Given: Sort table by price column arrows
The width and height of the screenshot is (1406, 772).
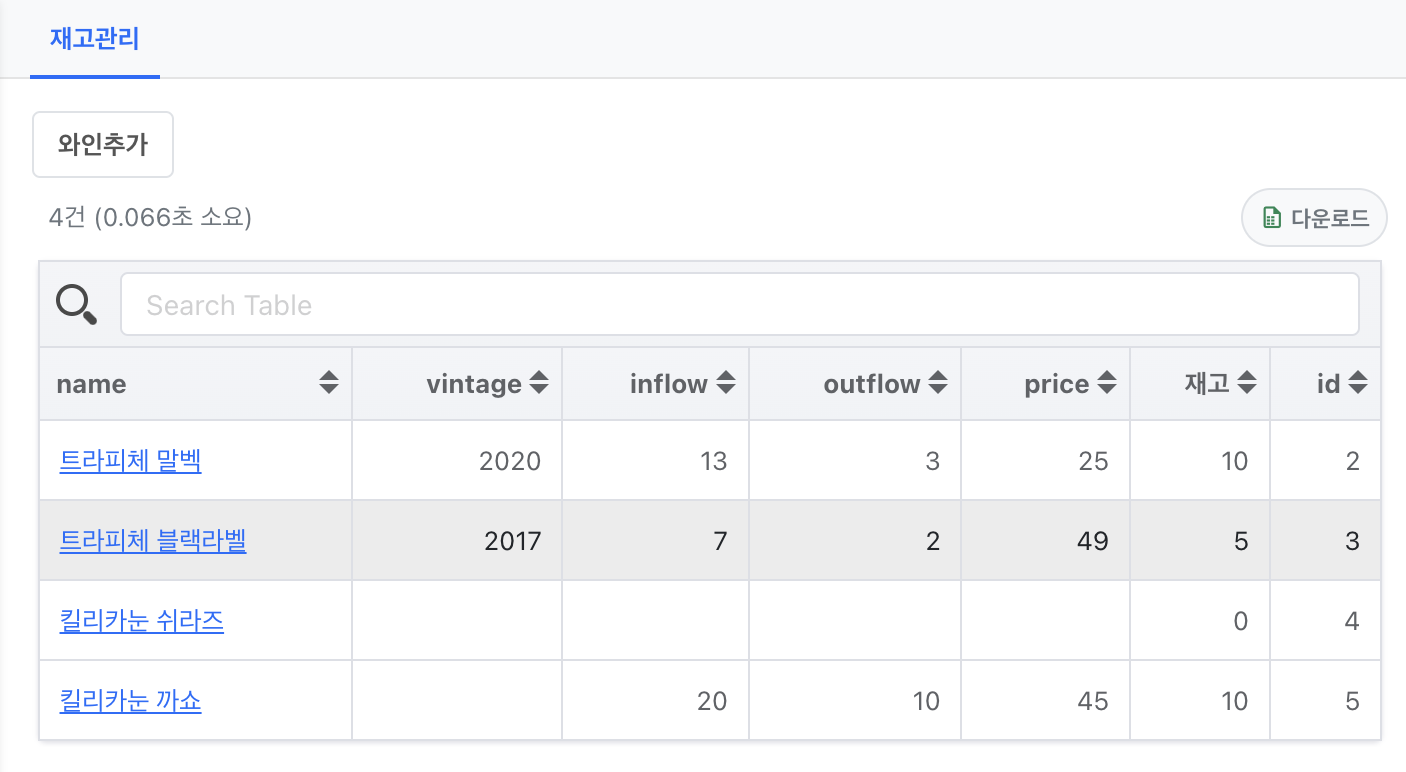Looking at the screenshot, I should tap(1106, 383).
